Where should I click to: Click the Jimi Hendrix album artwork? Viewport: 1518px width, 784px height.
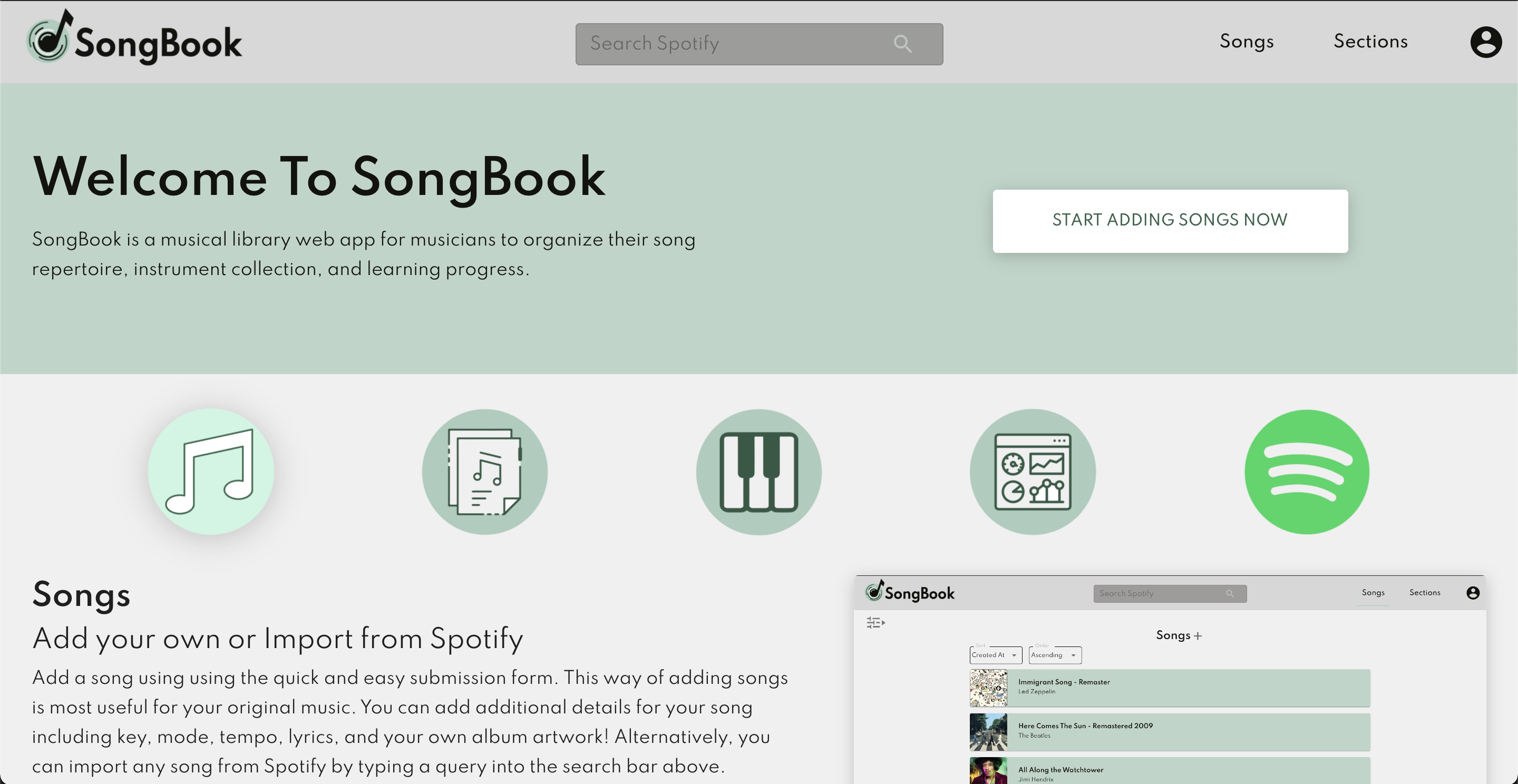point(988,772)
